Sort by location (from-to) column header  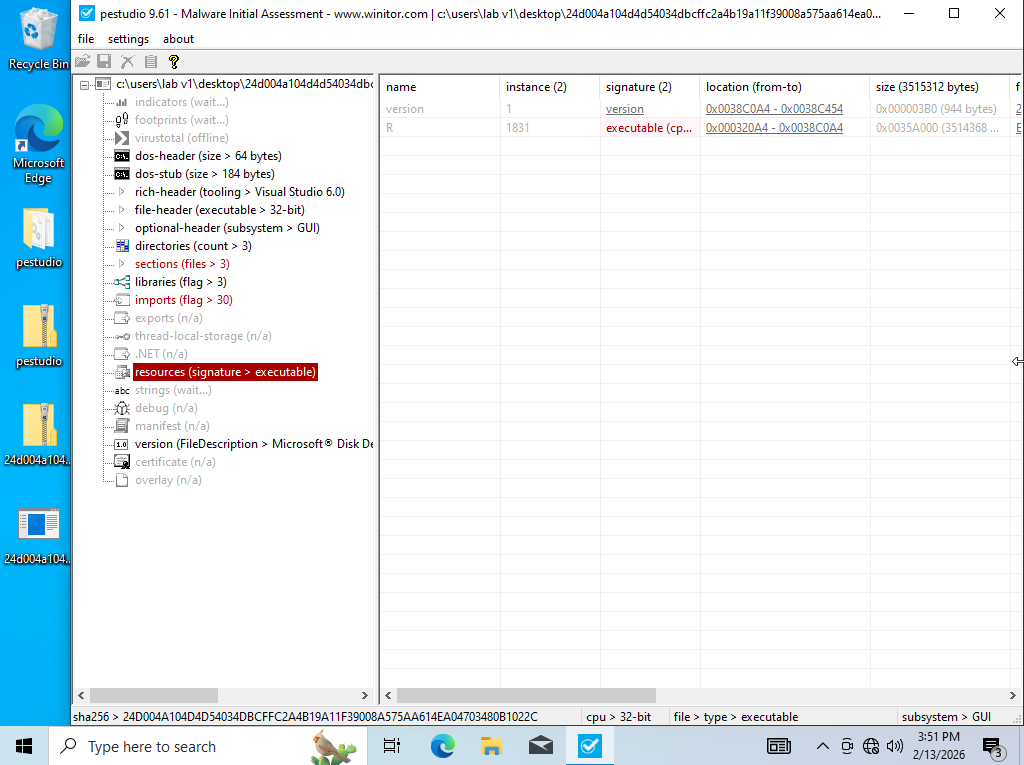[x=786, y=87]
